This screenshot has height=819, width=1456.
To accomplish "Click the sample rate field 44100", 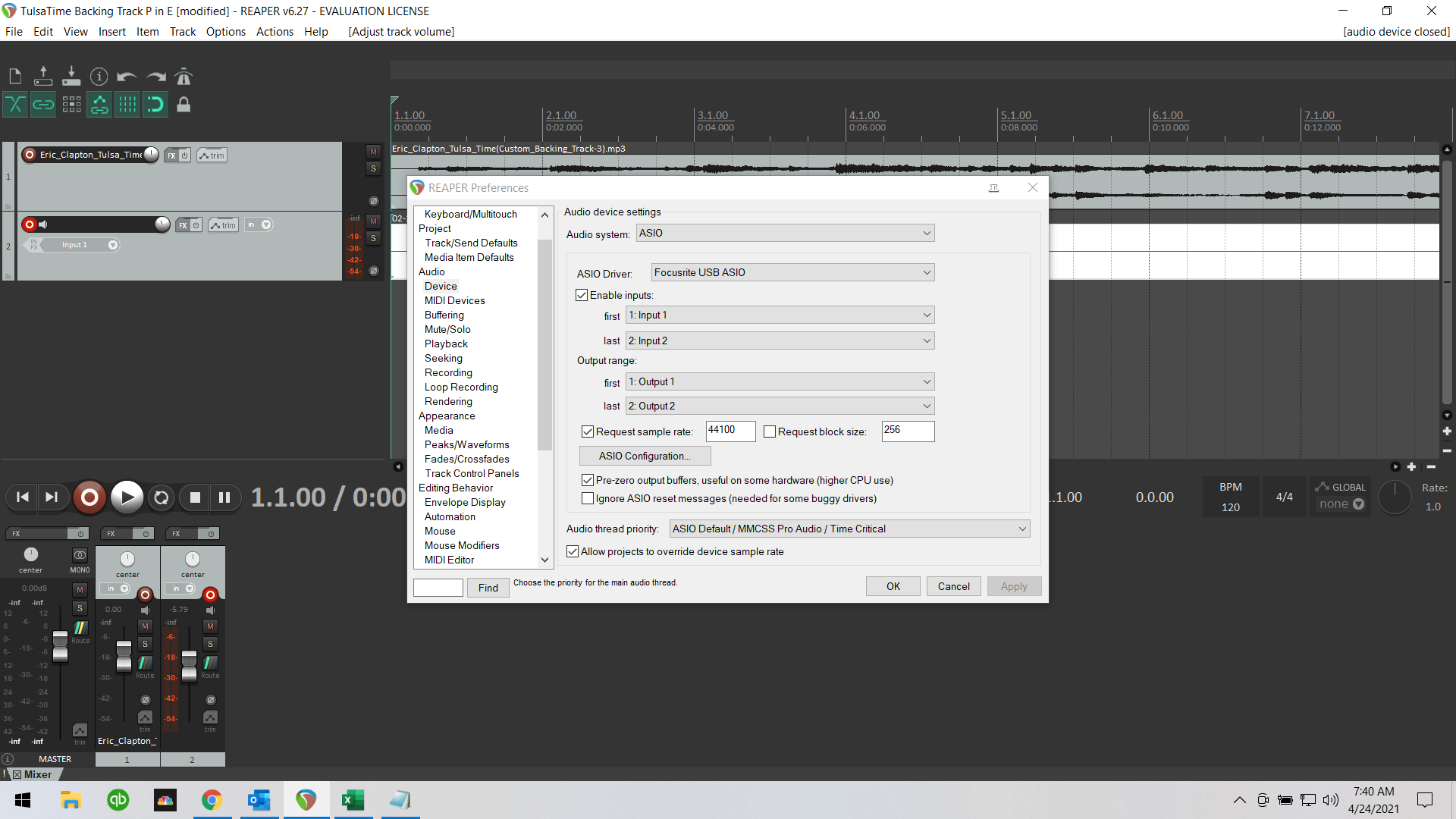I will [x=730, y=431].
